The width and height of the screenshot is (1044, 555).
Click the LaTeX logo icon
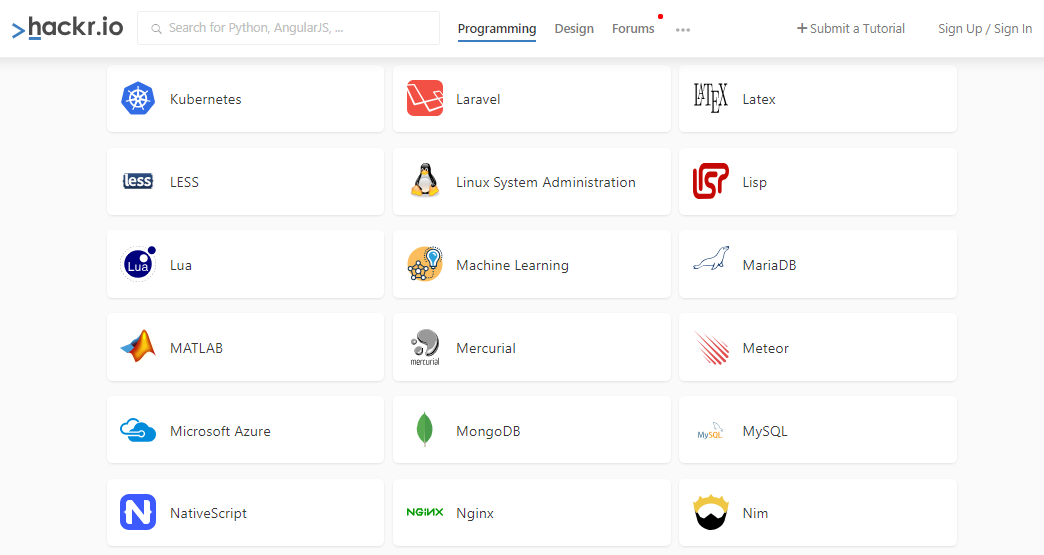pyautogui.click(x=710, y=98)
